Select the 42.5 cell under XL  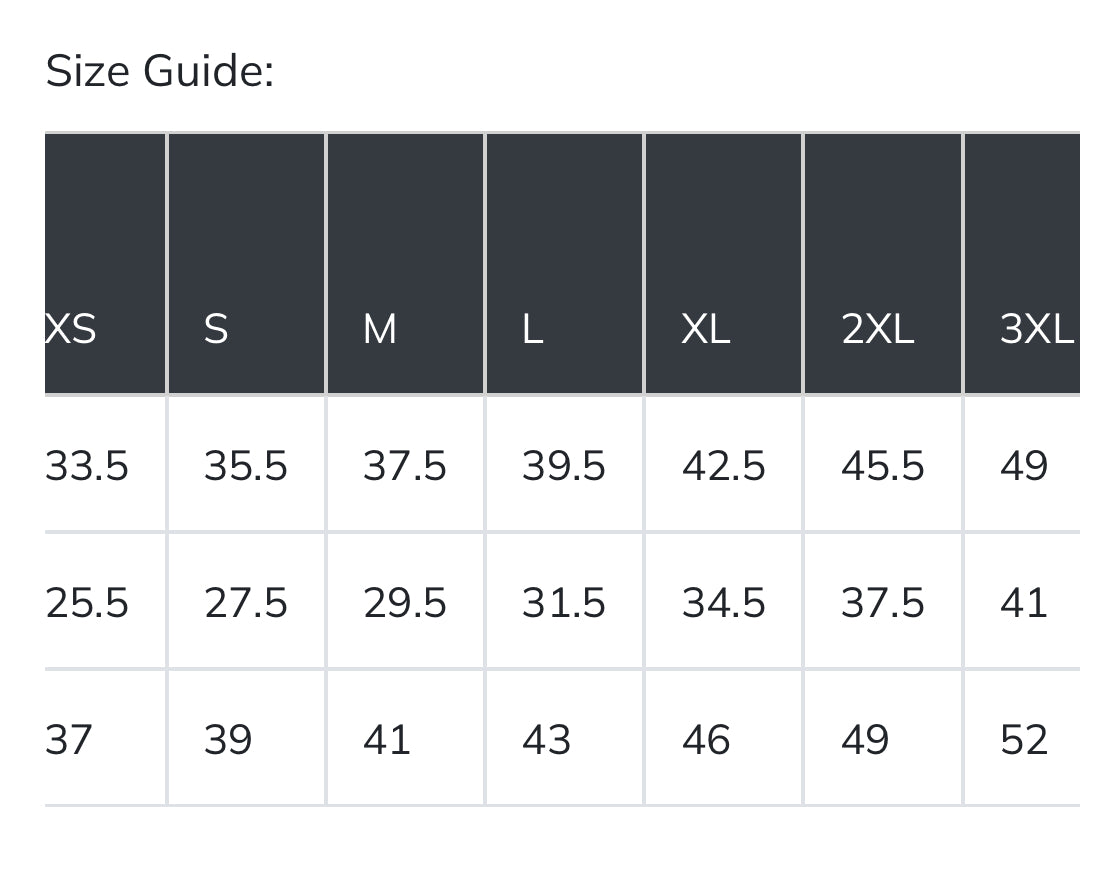pyautogui.click(x=724, y=466)
